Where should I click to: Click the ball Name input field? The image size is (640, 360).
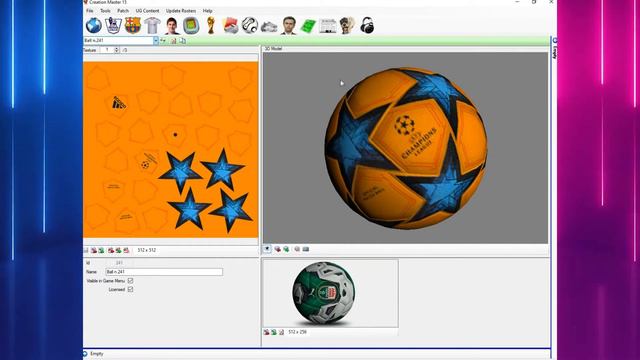(164, 272)
